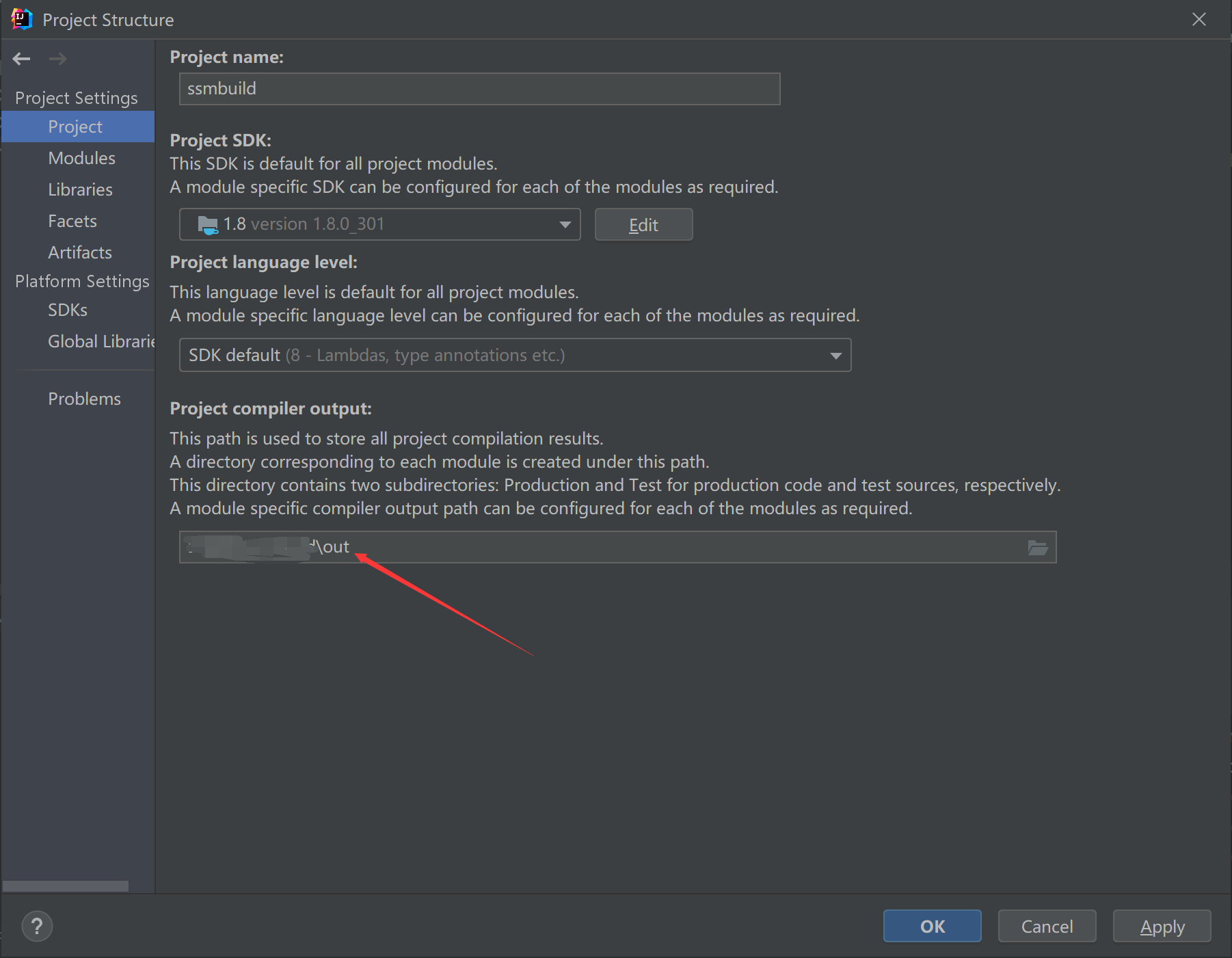Screen dimensions: 1232x958
Task: Open the help question mark
Action: (x=37, y=927)
